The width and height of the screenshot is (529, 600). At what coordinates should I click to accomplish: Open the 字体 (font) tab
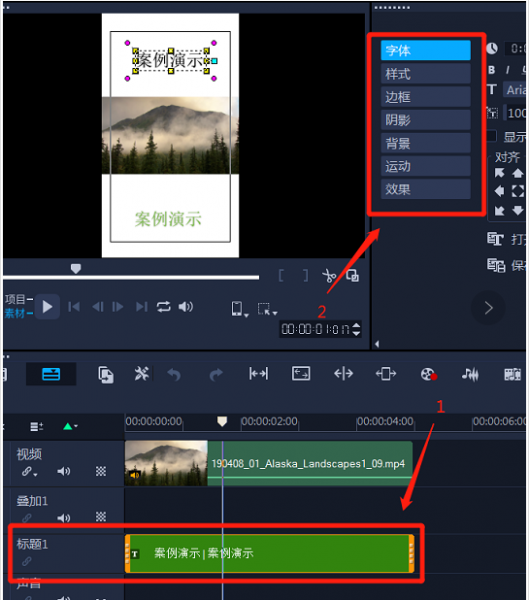coord(426,50)
